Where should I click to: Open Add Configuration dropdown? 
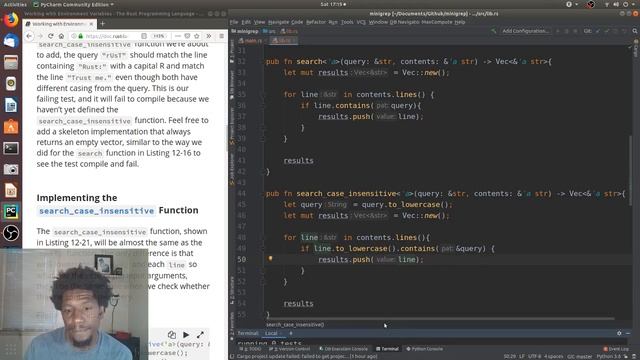click(x=525, y=31)
